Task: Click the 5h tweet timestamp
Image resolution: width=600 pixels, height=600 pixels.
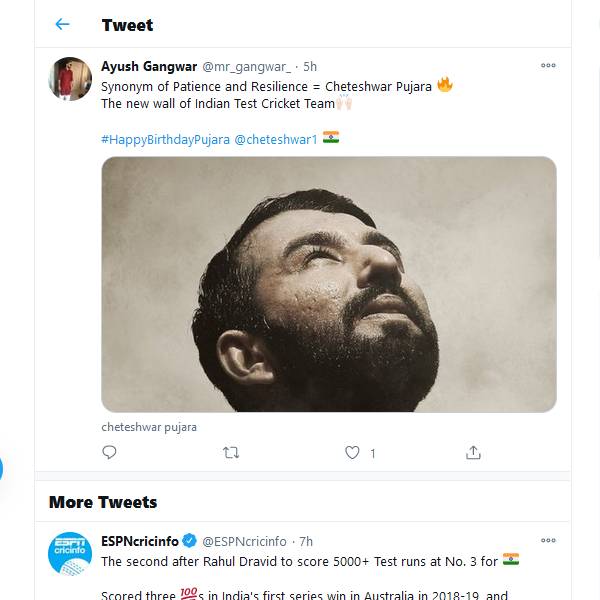Action: coord(311,66)
